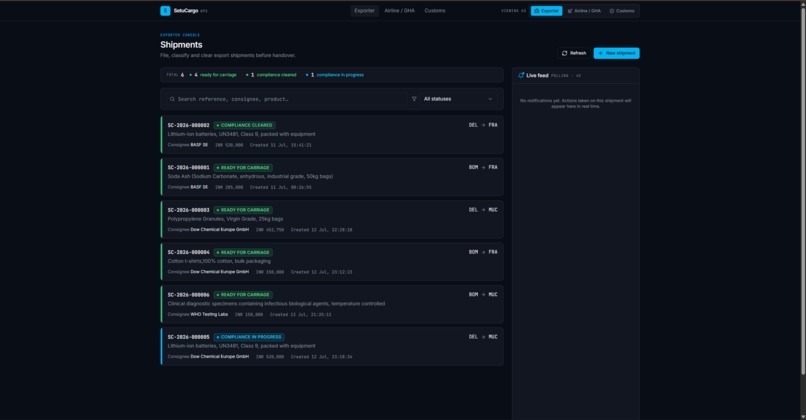
Task: Open shipment SC-2026-000003
Action: (332, 220)
